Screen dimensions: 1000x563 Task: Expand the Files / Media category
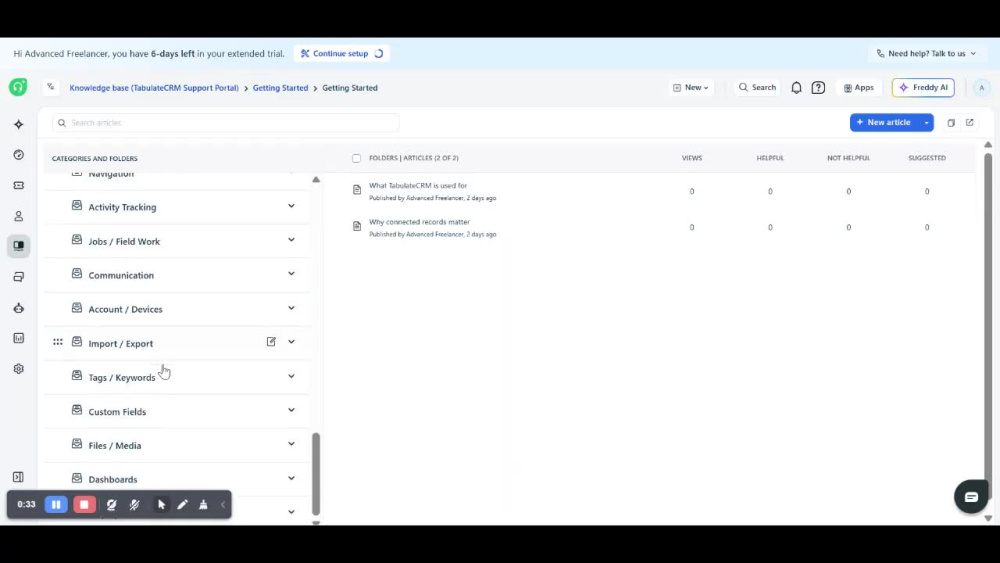[291, 444]
